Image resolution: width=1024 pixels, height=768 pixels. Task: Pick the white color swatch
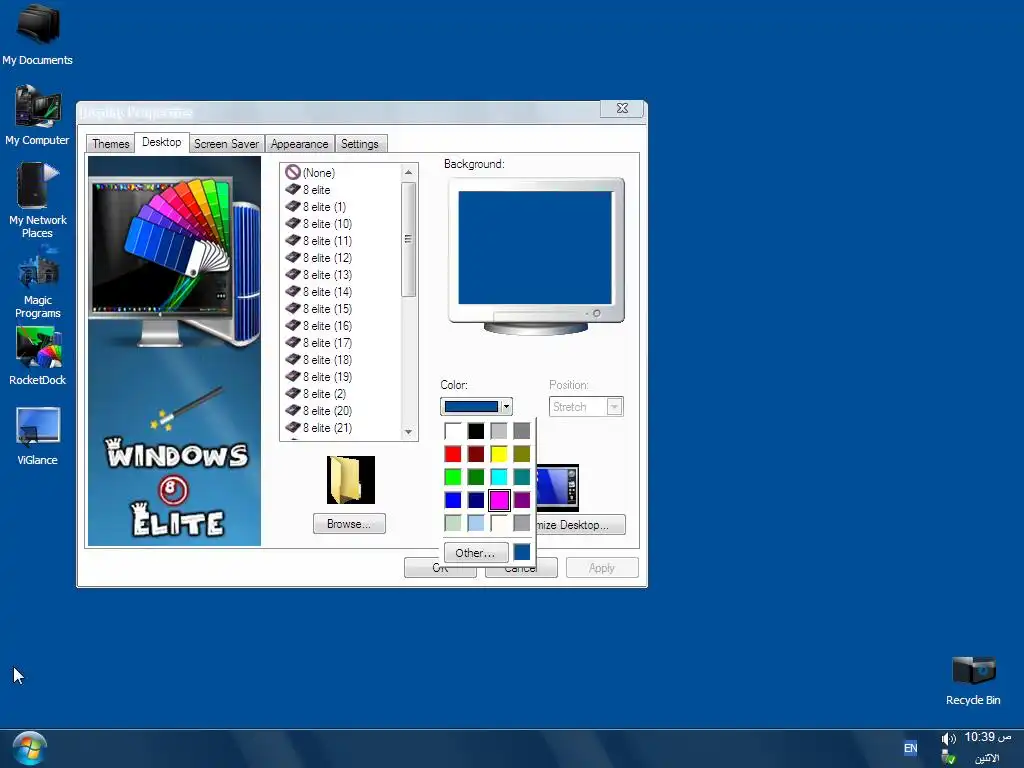pos(453,431)
